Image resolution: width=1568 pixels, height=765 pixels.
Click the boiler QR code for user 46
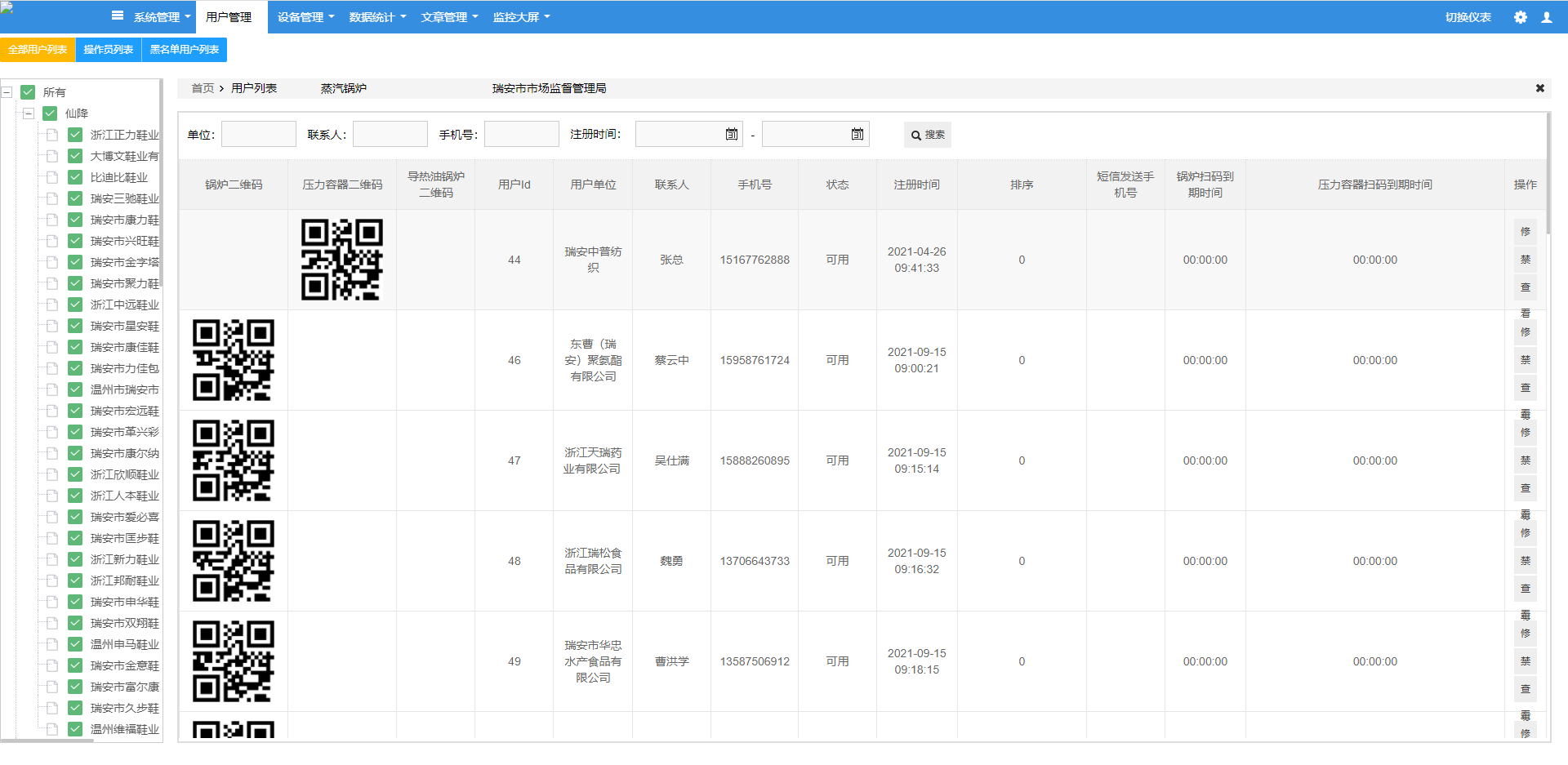coord(234,360)
